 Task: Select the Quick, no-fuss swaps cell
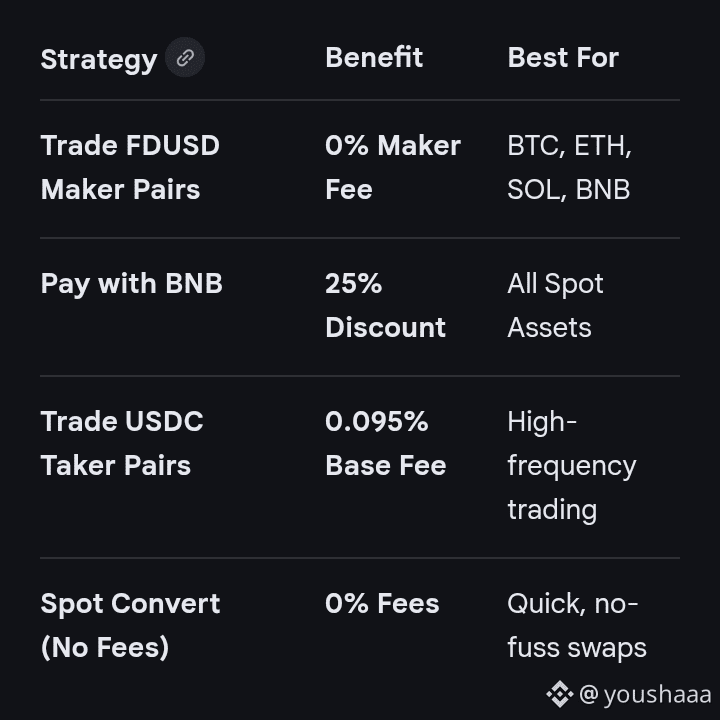pyautogui.click(x=576, y=625)
